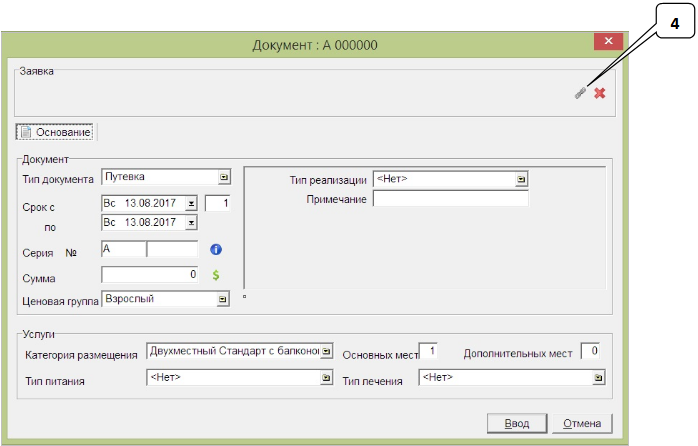Screen dimensions: 698x446
Task: Close the document window
Action: click(x=608, y=42)
